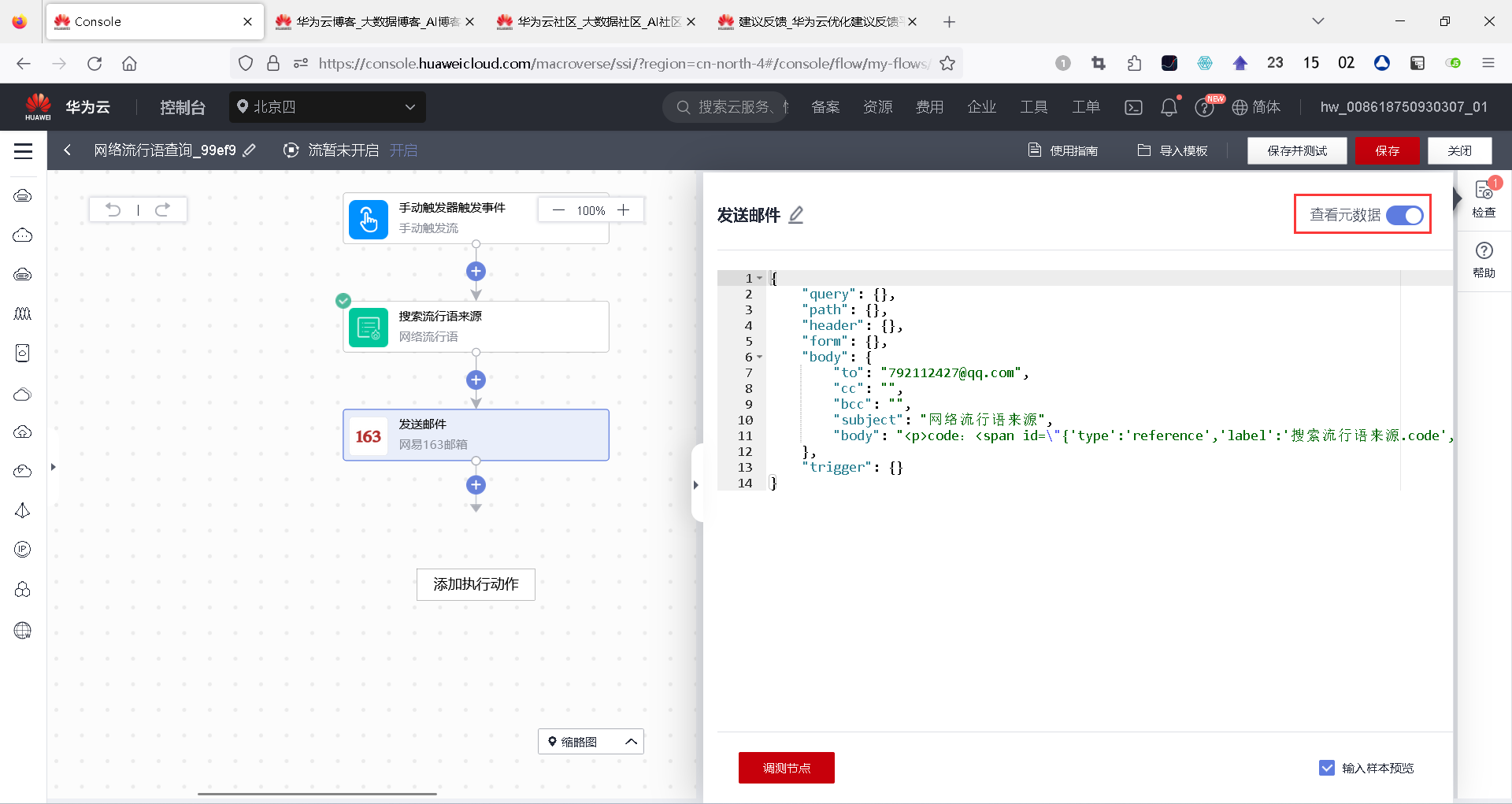Open the 费用 menu
Image resolution: width=1512 pixels, height=804 pixels.
[930, 107]
